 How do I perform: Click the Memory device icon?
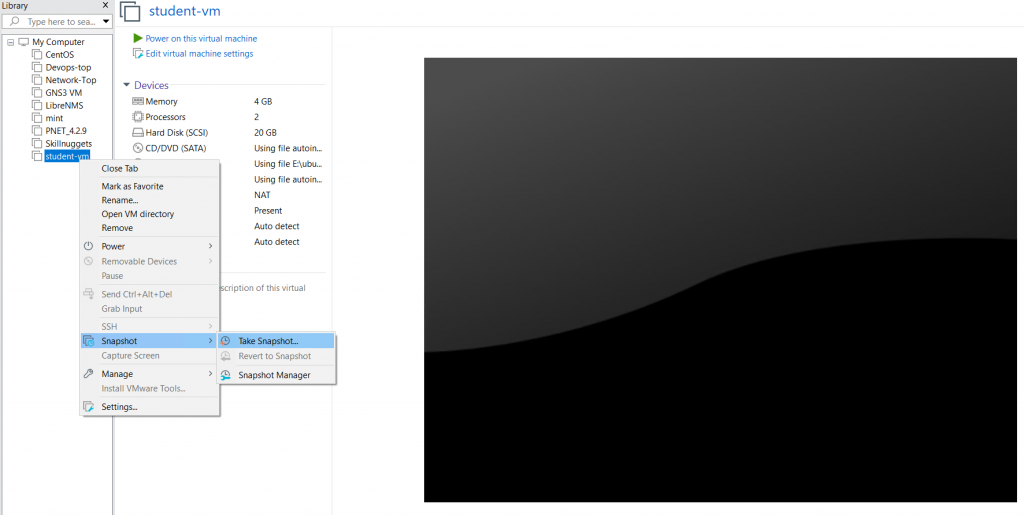(138, 101)
